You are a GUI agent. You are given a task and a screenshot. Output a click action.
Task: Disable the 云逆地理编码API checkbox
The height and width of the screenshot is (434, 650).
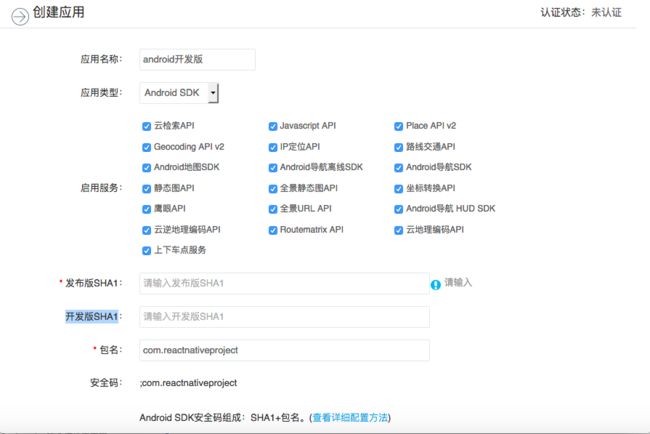coord(146,230)
